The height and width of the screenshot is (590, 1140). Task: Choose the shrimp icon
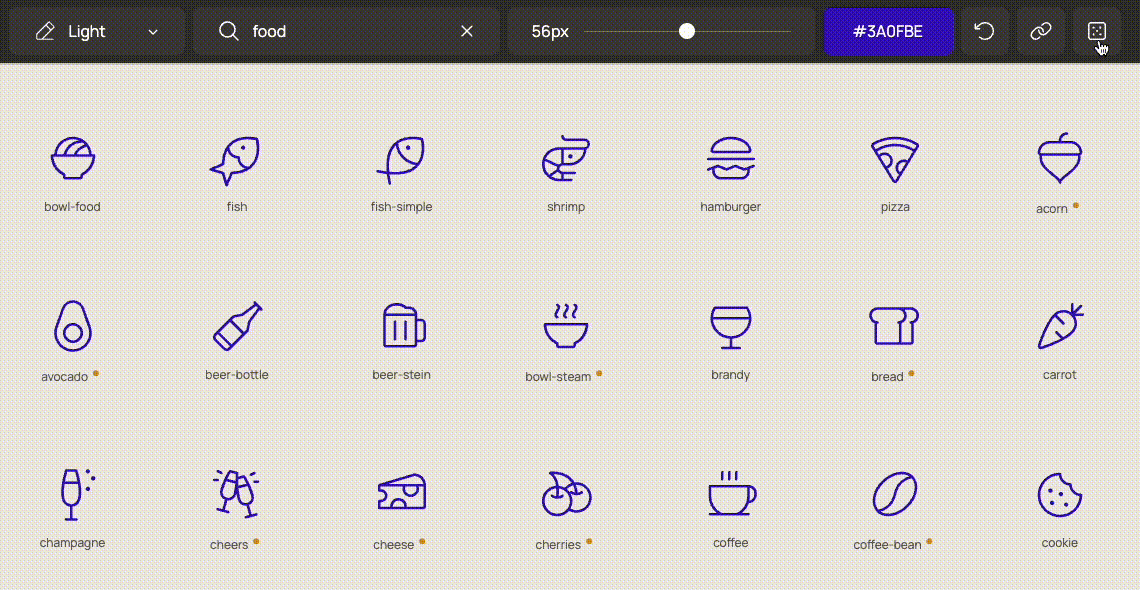[x=566, y=160]
